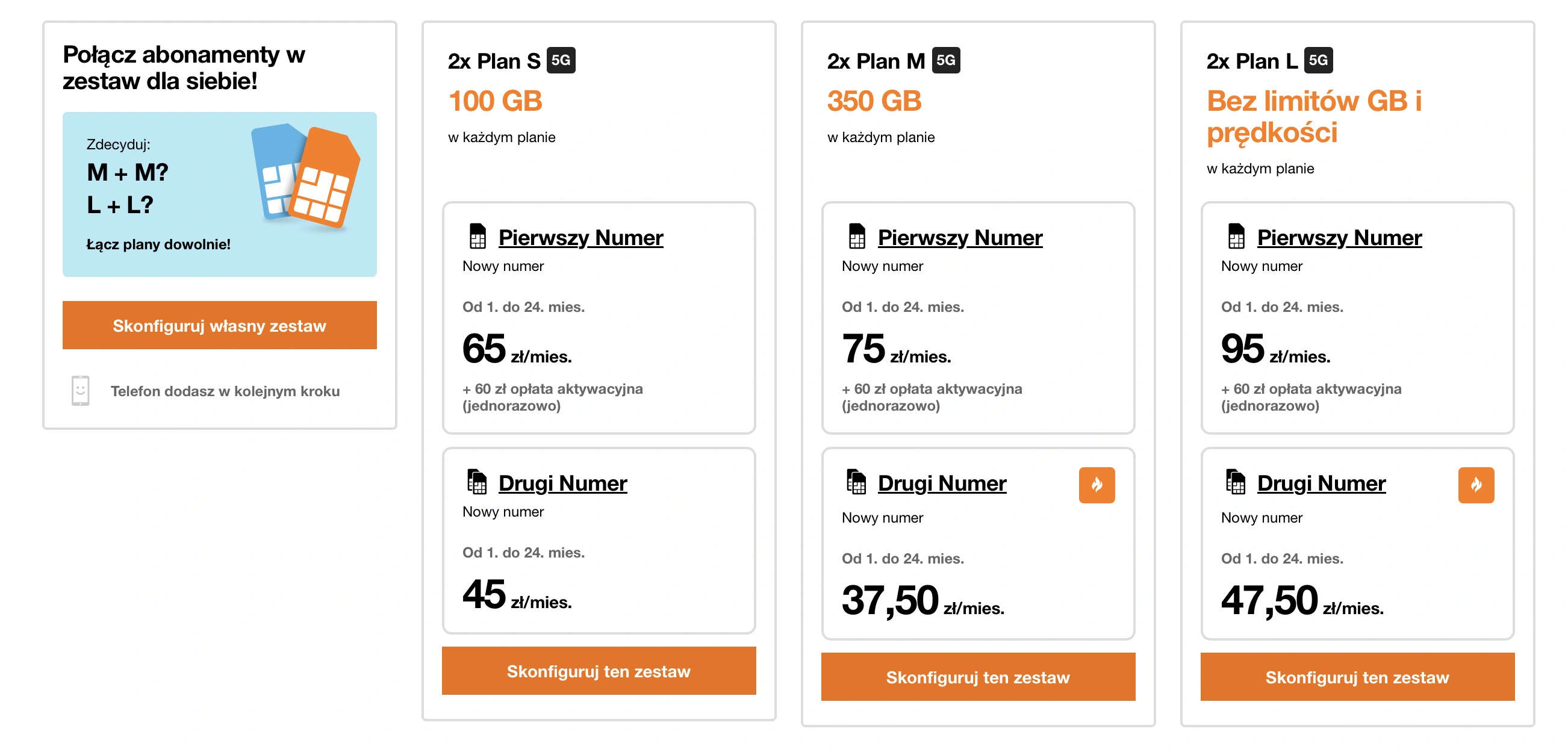The width and height of the screenshot is (1568, 755).
Task: Click the flame badge in Plan L Drugi Numer
Action: click(1475, 485)
